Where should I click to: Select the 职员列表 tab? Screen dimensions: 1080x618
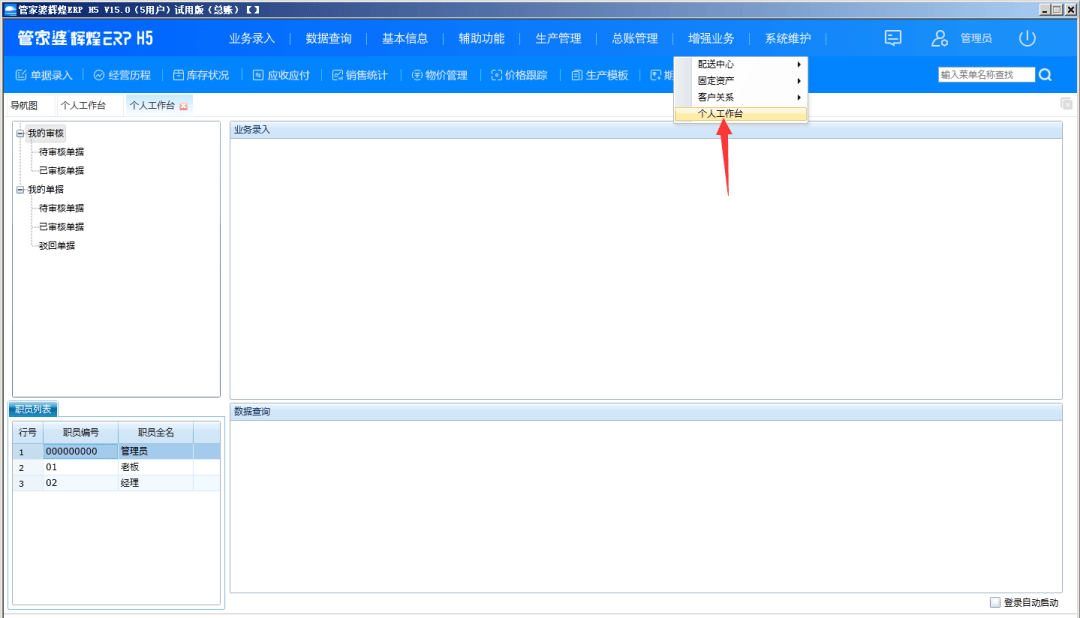pos(33,409)
